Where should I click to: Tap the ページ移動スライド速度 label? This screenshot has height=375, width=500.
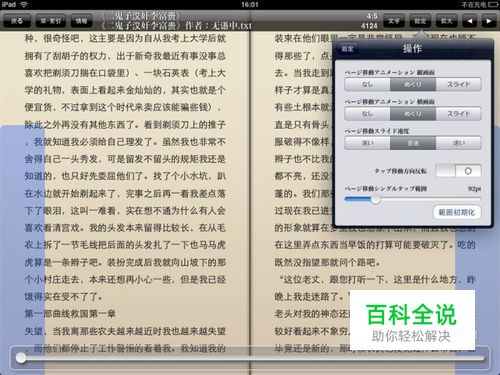(x=377, y=131)
